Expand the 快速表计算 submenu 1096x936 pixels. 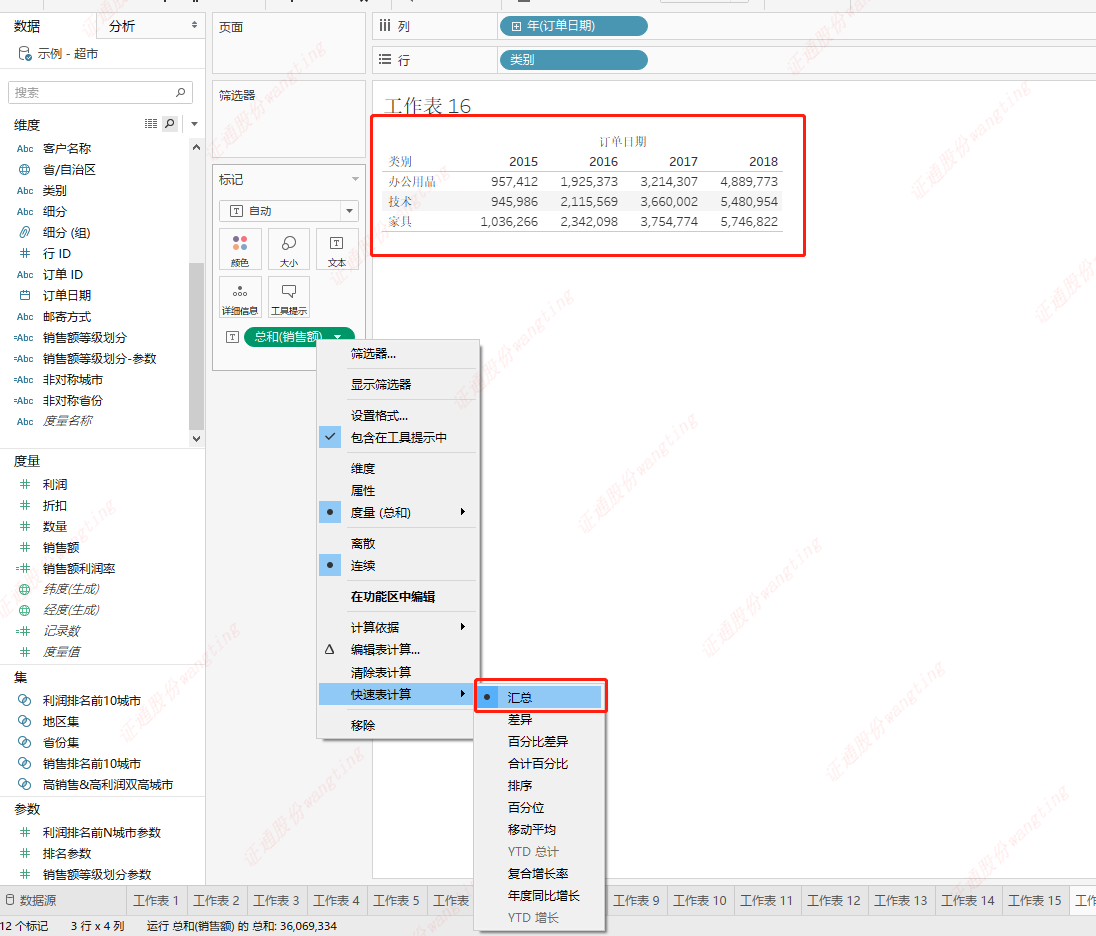[x=398, y=694]
